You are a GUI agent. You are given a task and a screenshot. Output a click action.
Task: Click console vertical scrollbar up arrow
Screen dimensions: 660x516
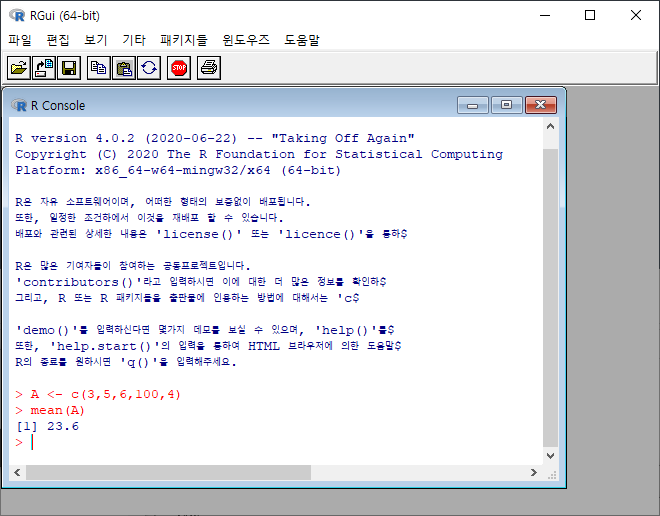click(x=550, y=126)
